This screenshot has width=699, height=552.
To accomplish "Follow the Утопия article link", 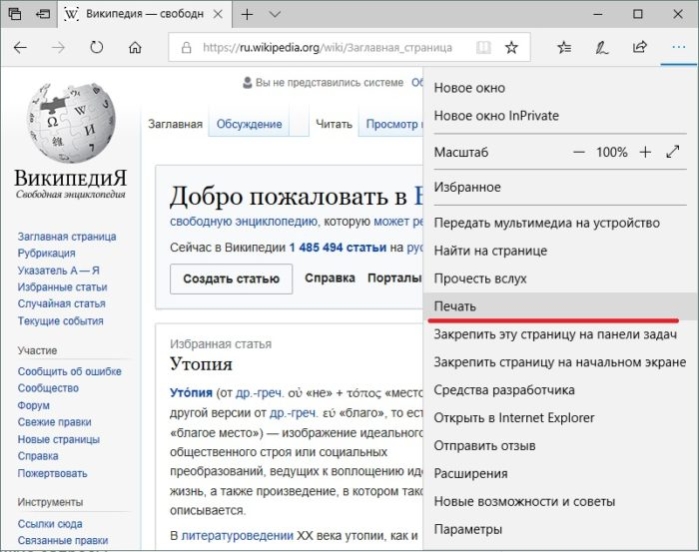I will point(191,393).
